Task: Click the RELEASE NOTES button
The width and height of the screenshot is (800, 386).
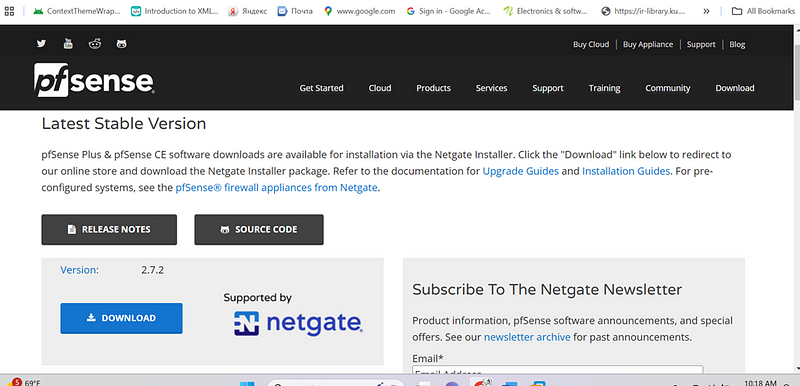Action: 109,229
